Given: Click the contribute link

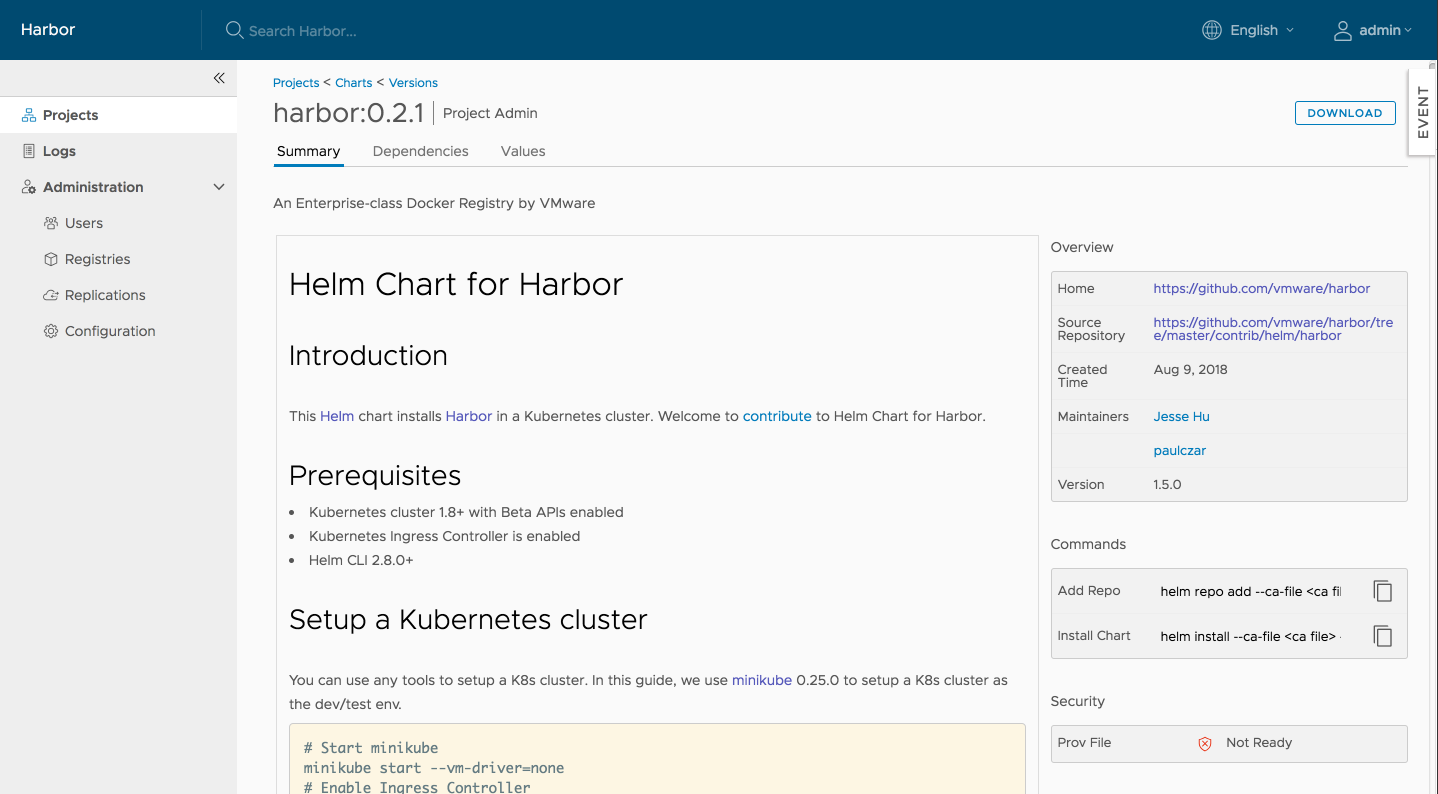Looking at the screenshot, I should pos(777,416).
